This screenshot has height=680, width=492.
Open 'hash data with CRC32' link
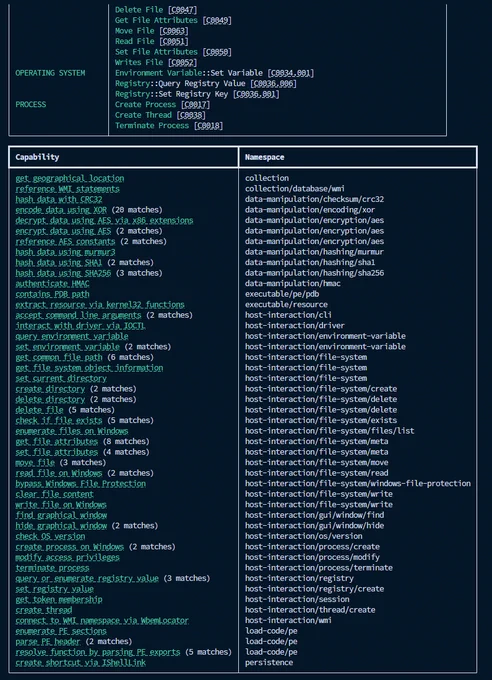coord(59,199)
